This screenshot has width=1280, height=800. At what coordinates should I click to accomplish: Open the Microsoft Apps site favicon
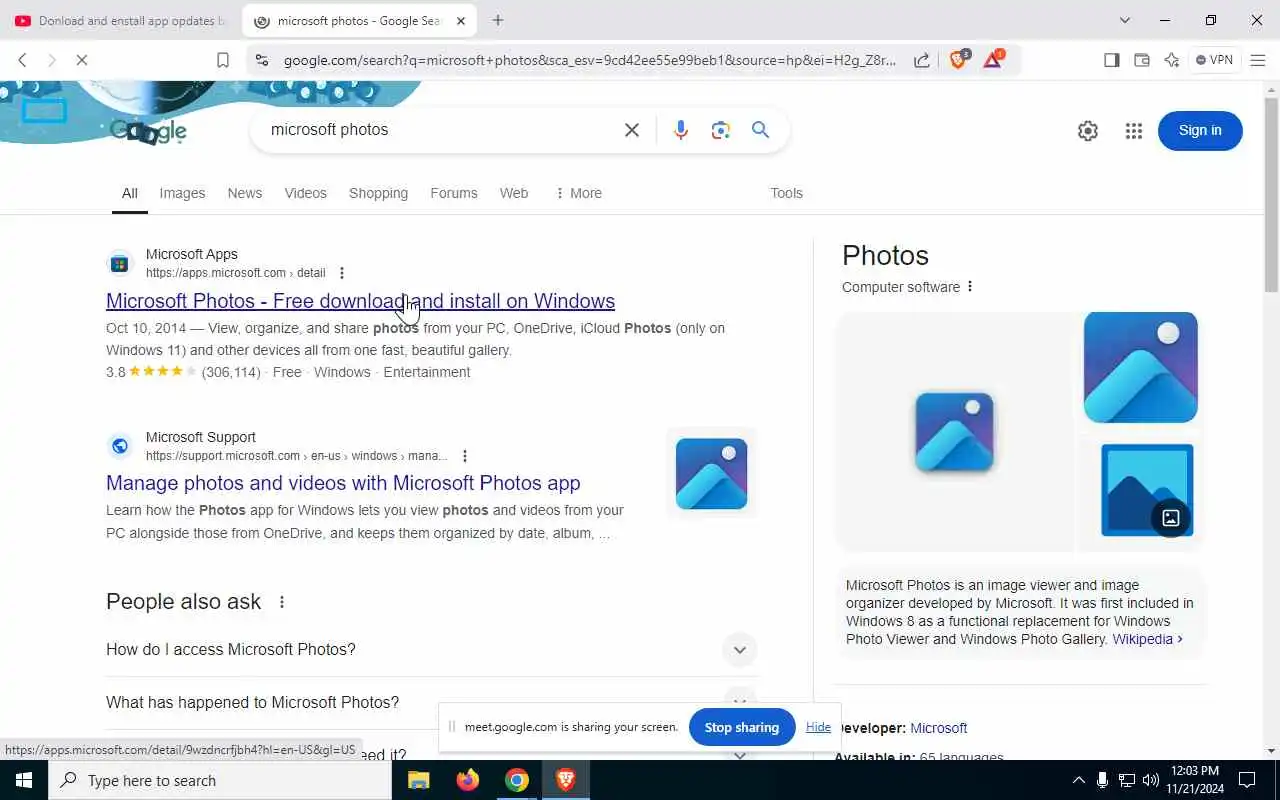point(120,264)
